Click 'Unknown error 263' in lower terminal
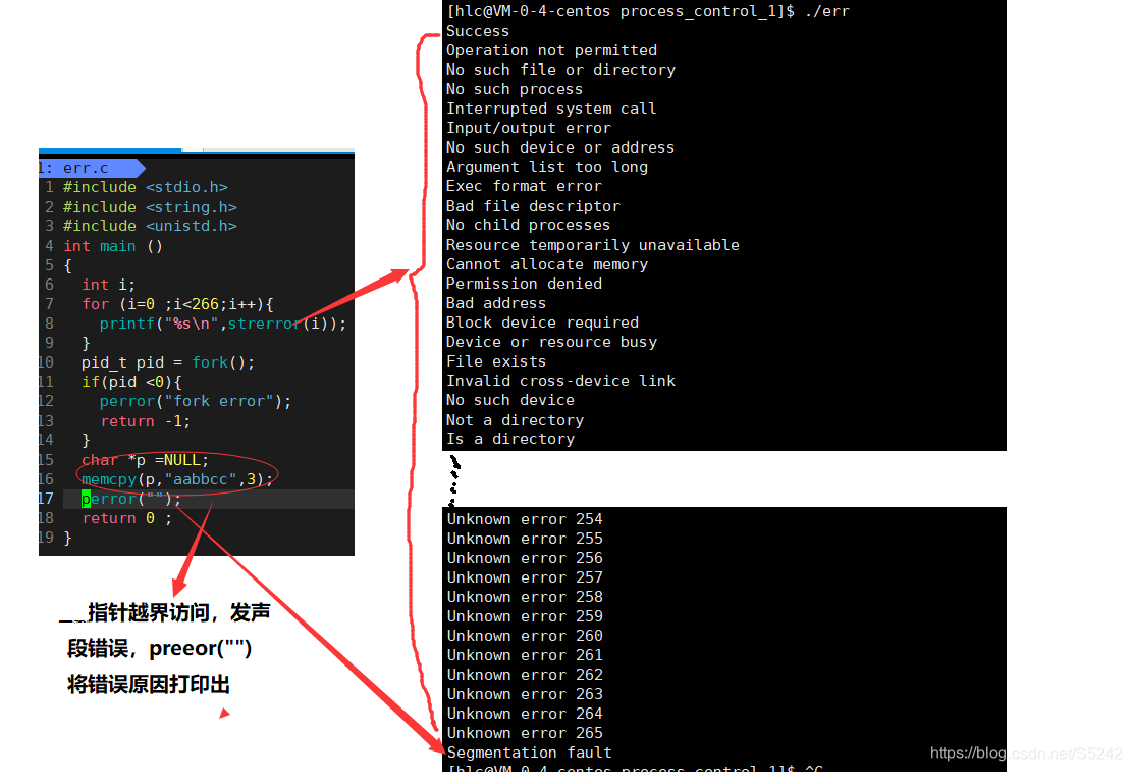This screenshot has height=772, width=1132. click(524, 694)
